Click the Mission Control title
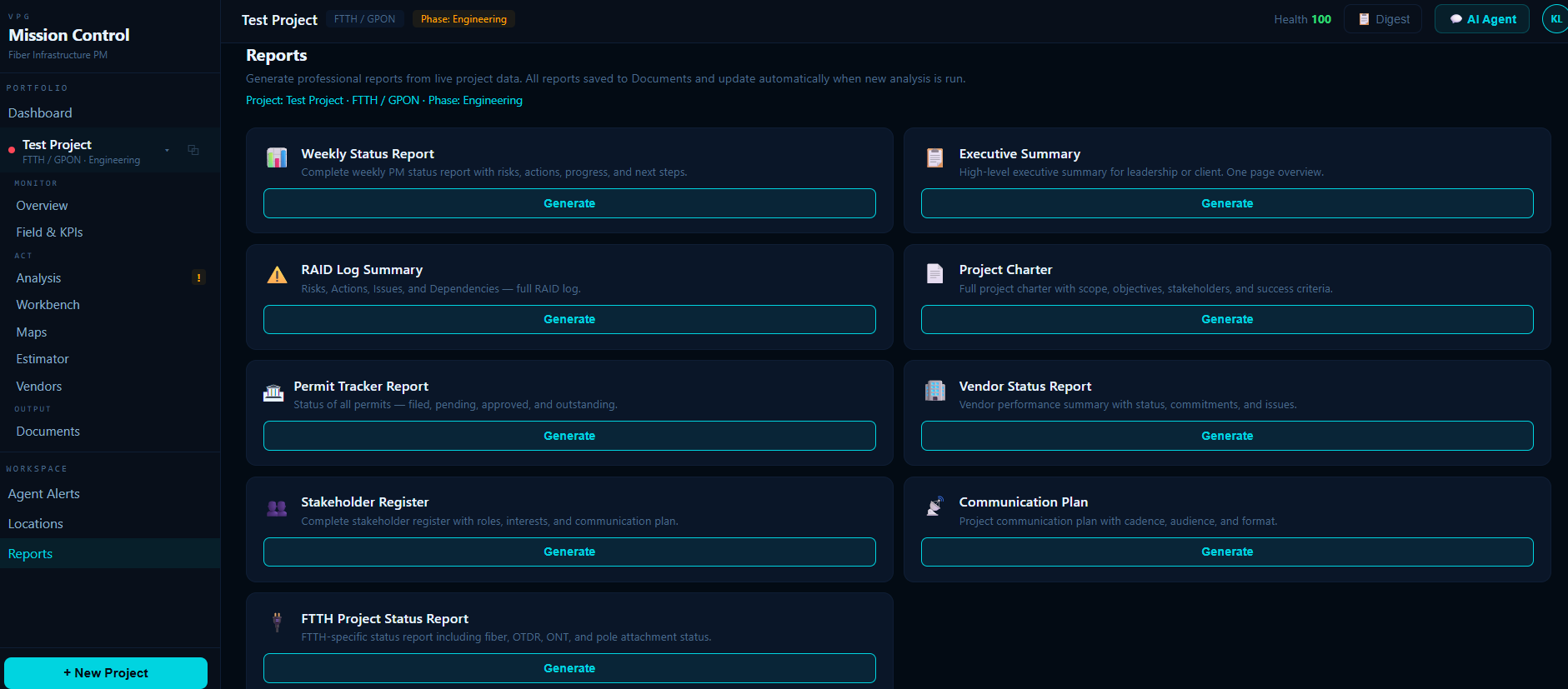 tap(69, 35)
